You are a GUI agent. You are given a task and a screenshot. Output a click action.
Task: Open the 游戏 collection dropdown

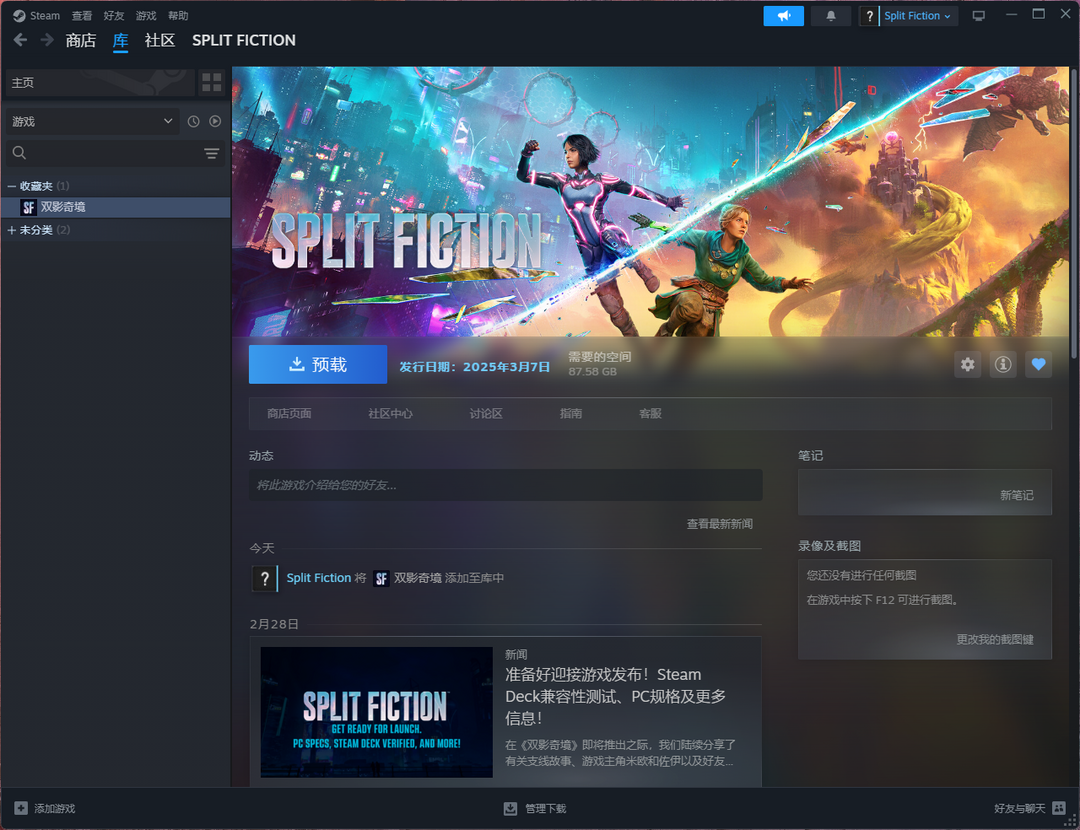click(91, 120)
